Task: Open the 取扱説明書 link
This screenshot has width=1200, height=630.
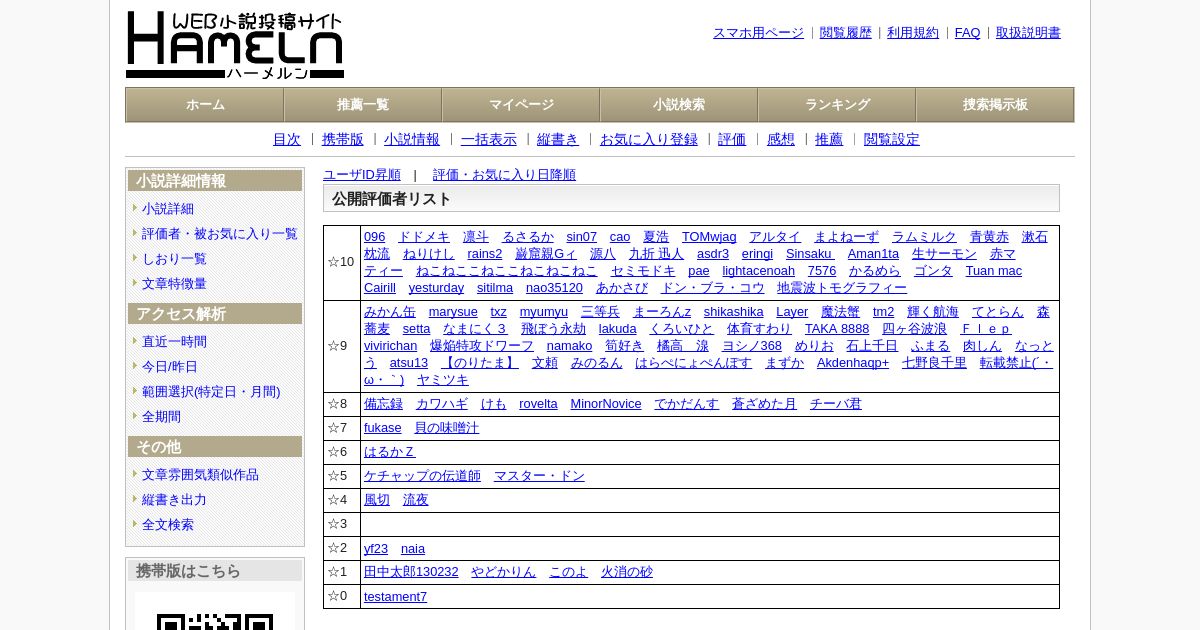Action: (1028, 33)
